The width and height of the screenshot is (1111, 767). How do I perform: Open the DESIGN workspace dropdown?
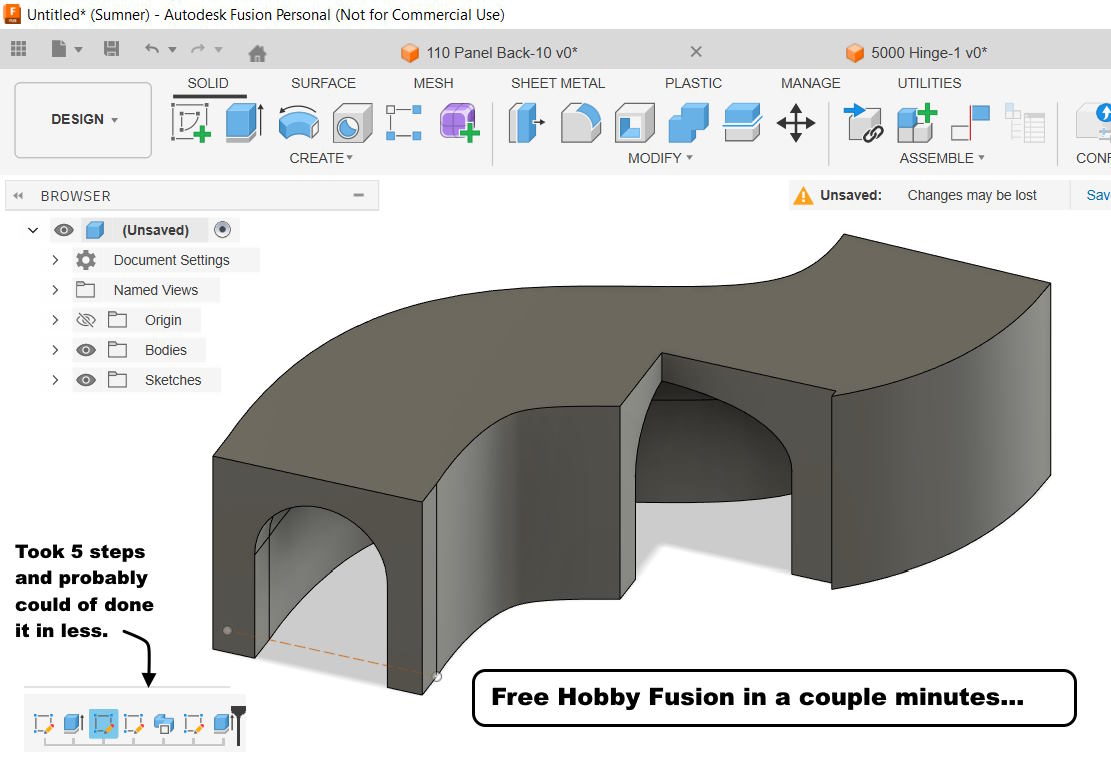84,119
